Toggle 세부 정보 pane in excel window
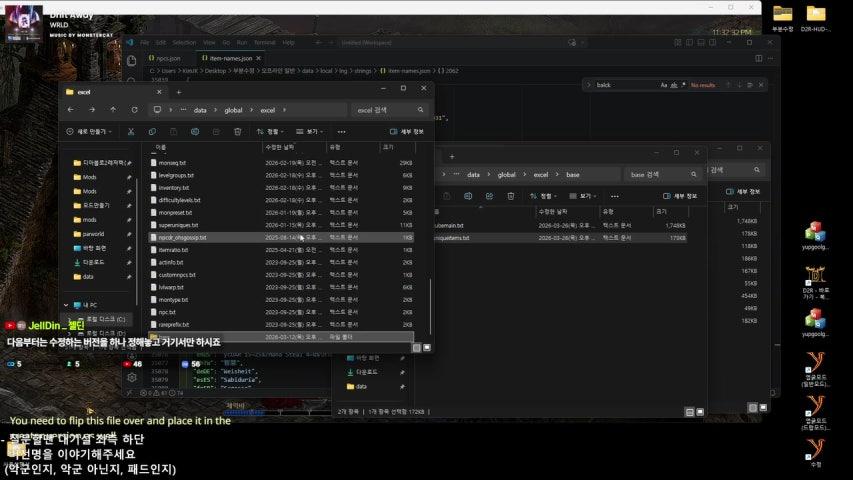853x480 pixels. (407, 132)
